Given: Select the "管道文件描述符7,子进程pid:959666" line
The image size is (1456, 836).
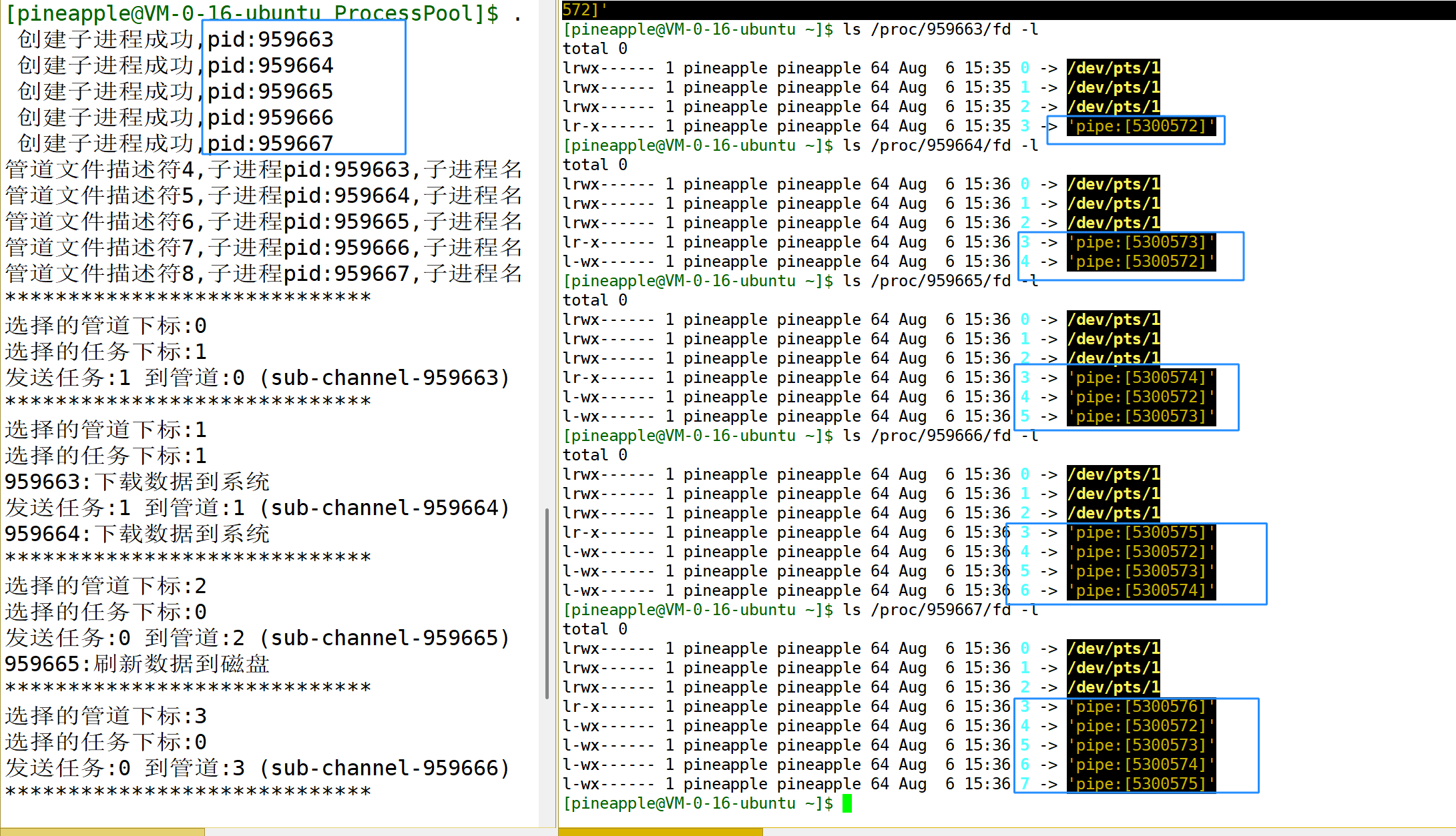Looking at the screenshot, I should pos(264,248).
